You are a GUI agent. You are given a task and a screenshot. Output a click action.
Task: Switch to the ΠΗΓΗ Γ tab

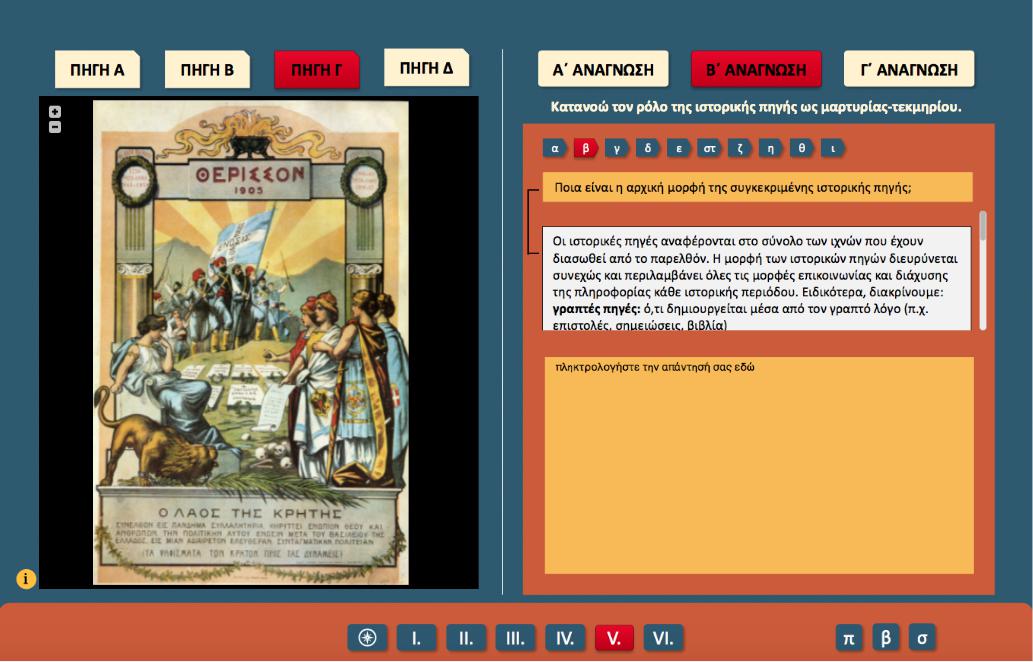[x=317, y=69]
